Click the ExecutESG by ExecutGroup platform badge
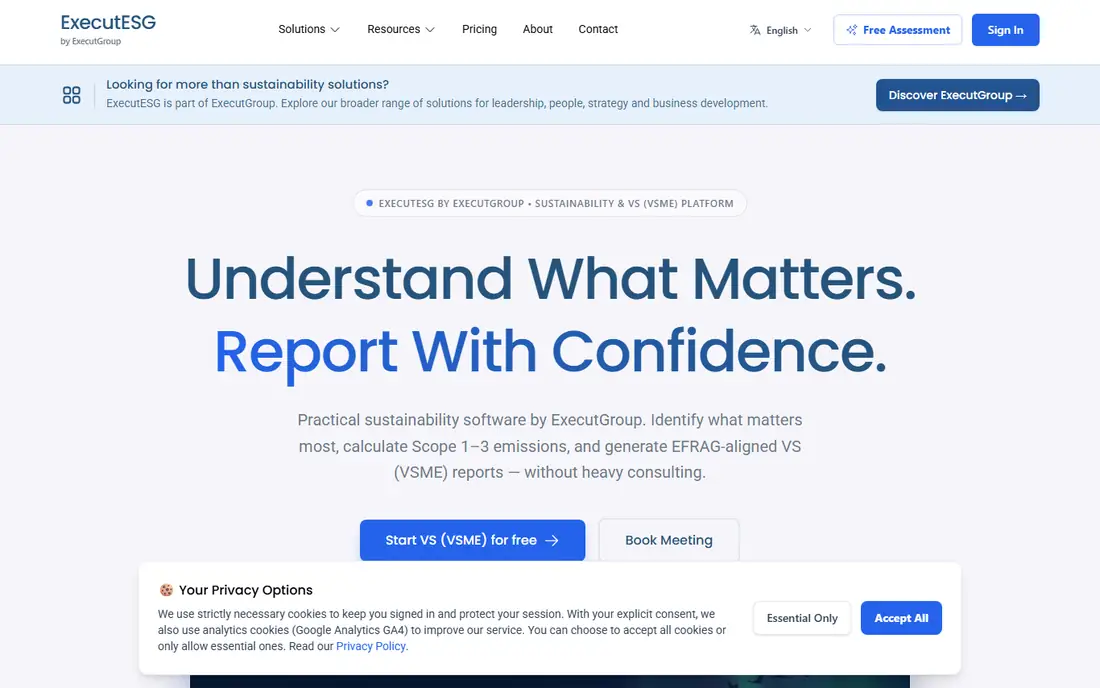Screen dimensions: 1100x688 550,203
